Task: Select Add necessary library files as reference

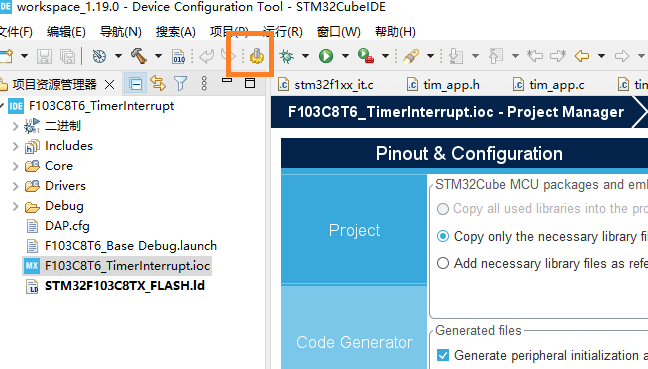Action: click(x=443, y=263)
